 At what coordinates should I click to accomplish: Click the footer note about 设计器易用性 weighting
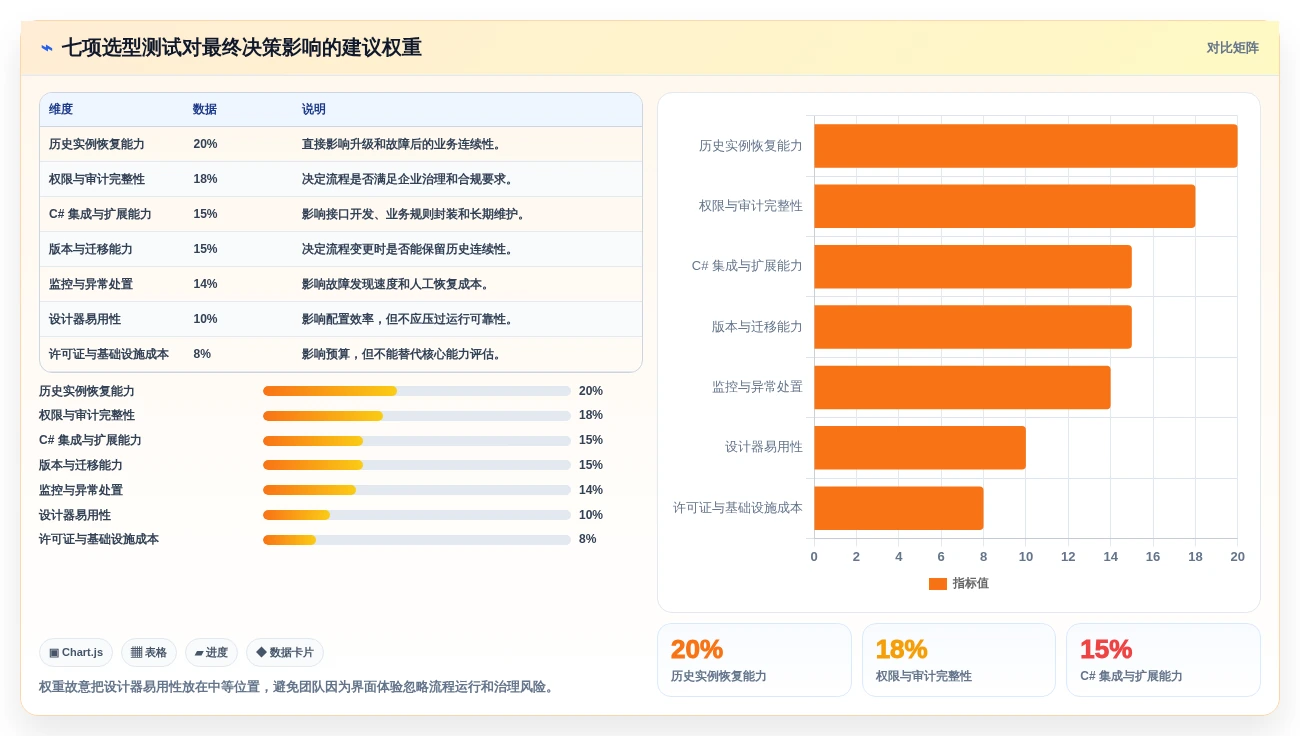297,687
